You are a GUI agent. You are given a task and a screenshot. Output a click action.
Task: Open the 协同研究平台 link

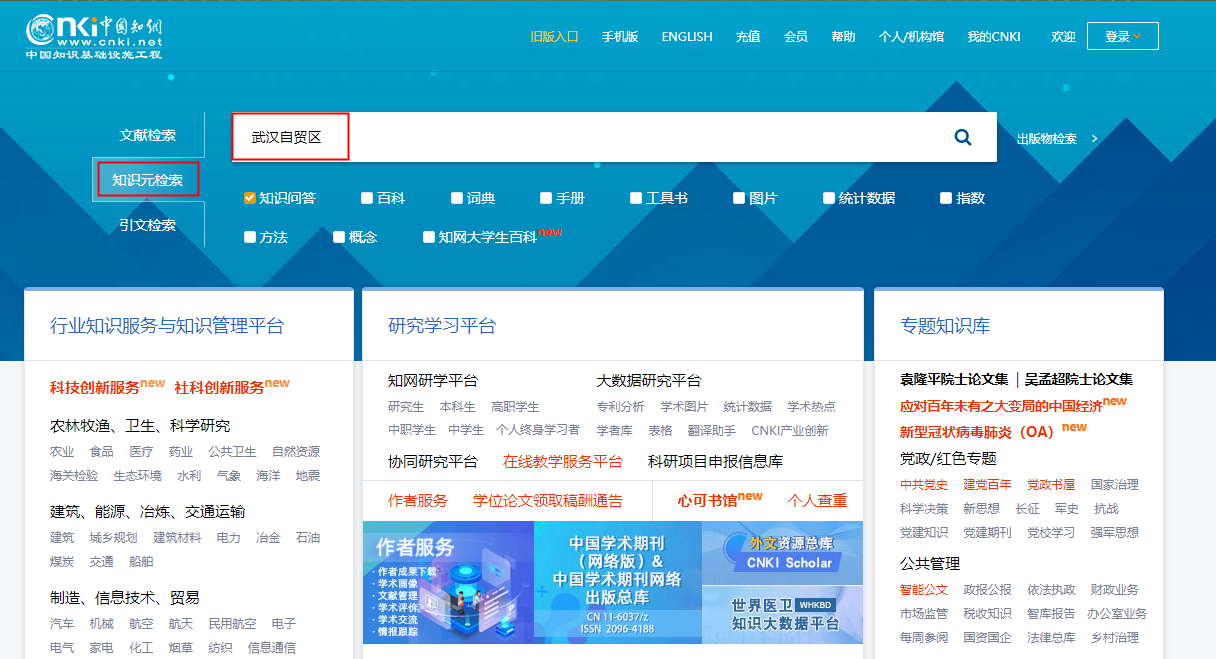tap(433, 461)
